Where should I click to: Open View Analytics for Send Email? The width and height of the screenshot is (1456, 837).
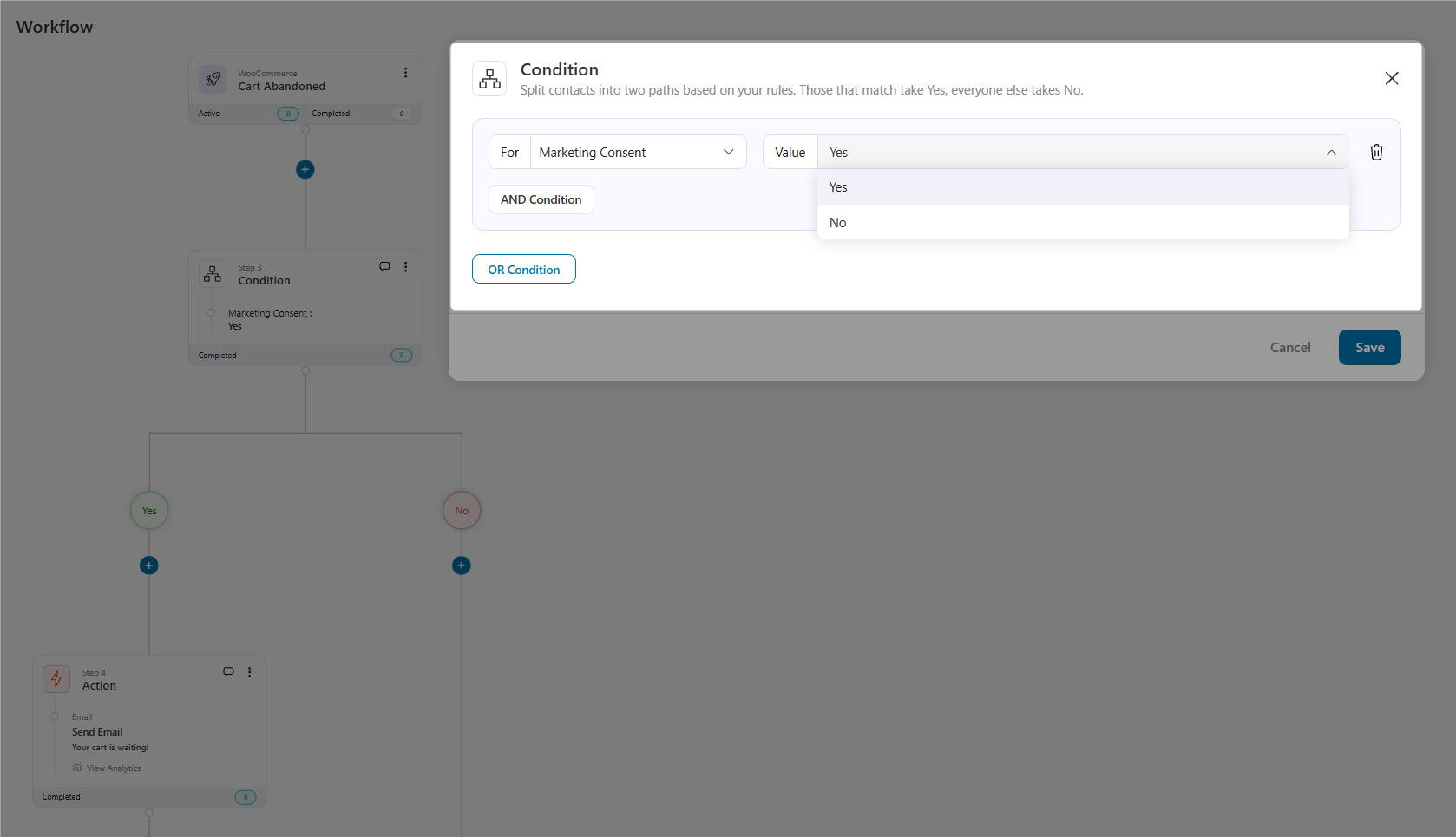pyautogui.click(x=107, y=768)
